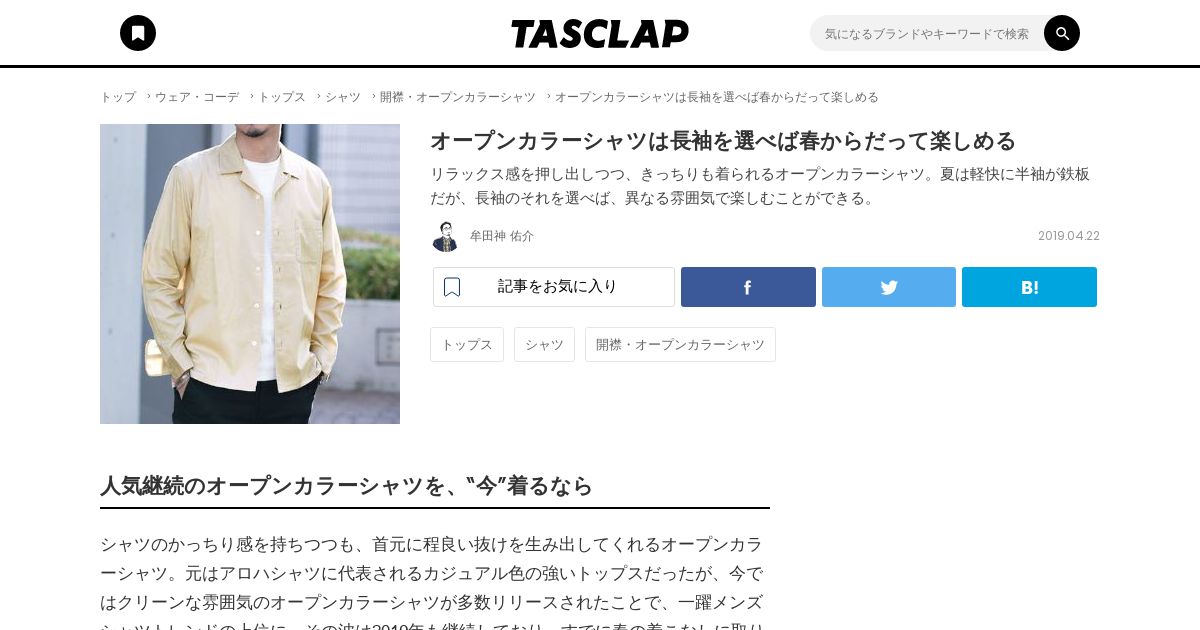This screenshot has width=1200, height=630.
Task: Open トップ breadcrumb link
Action: click(118, 97)
